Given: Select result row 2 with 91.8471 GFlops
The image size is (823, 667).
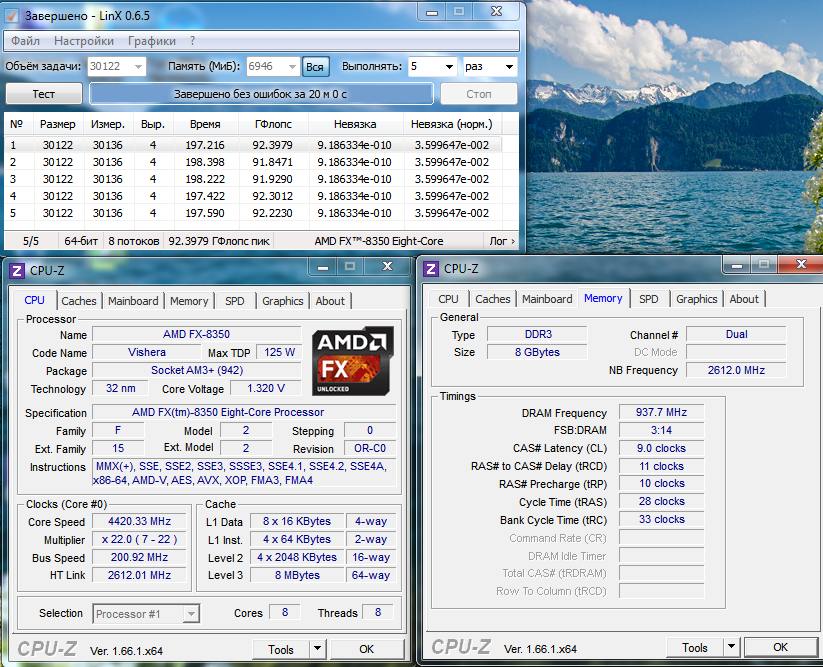Looking at the screenshot, I should (x=253, y=162).
